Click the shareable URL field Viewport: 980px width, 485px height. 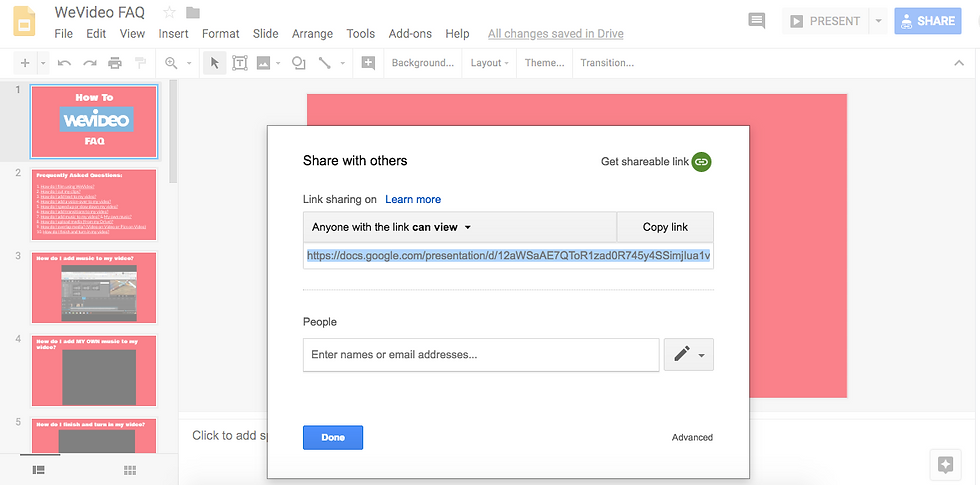pyautogui.click(x=508, y=256)
